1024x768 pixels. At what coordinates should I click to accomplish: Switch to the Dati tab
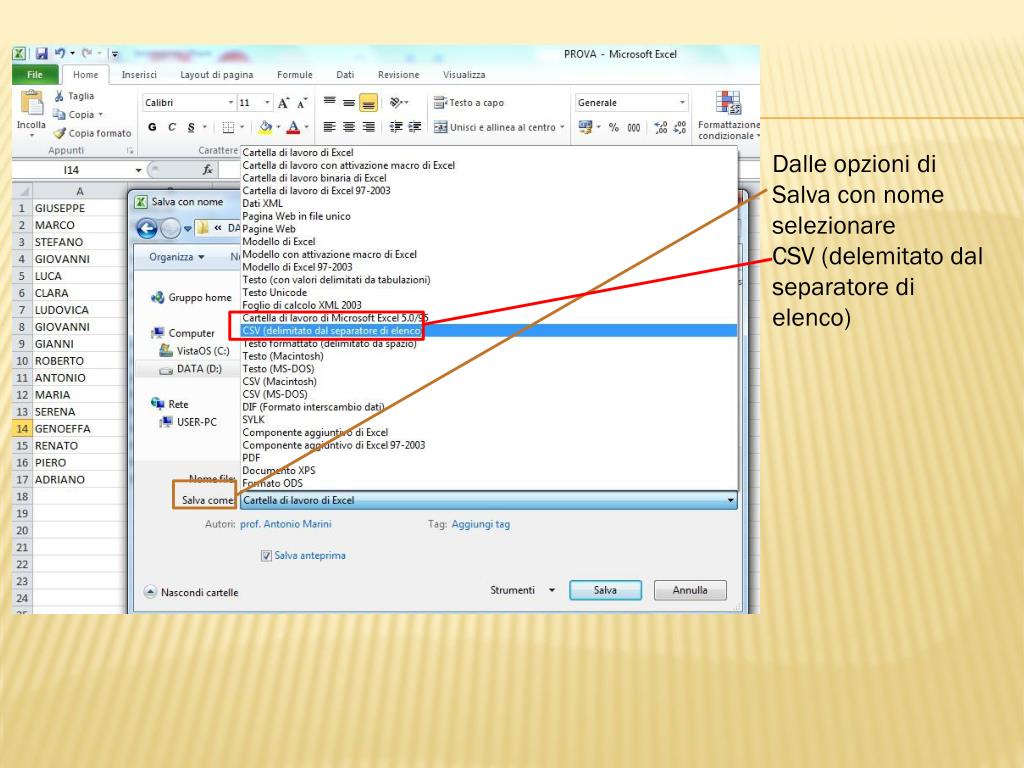coord(345,74)
